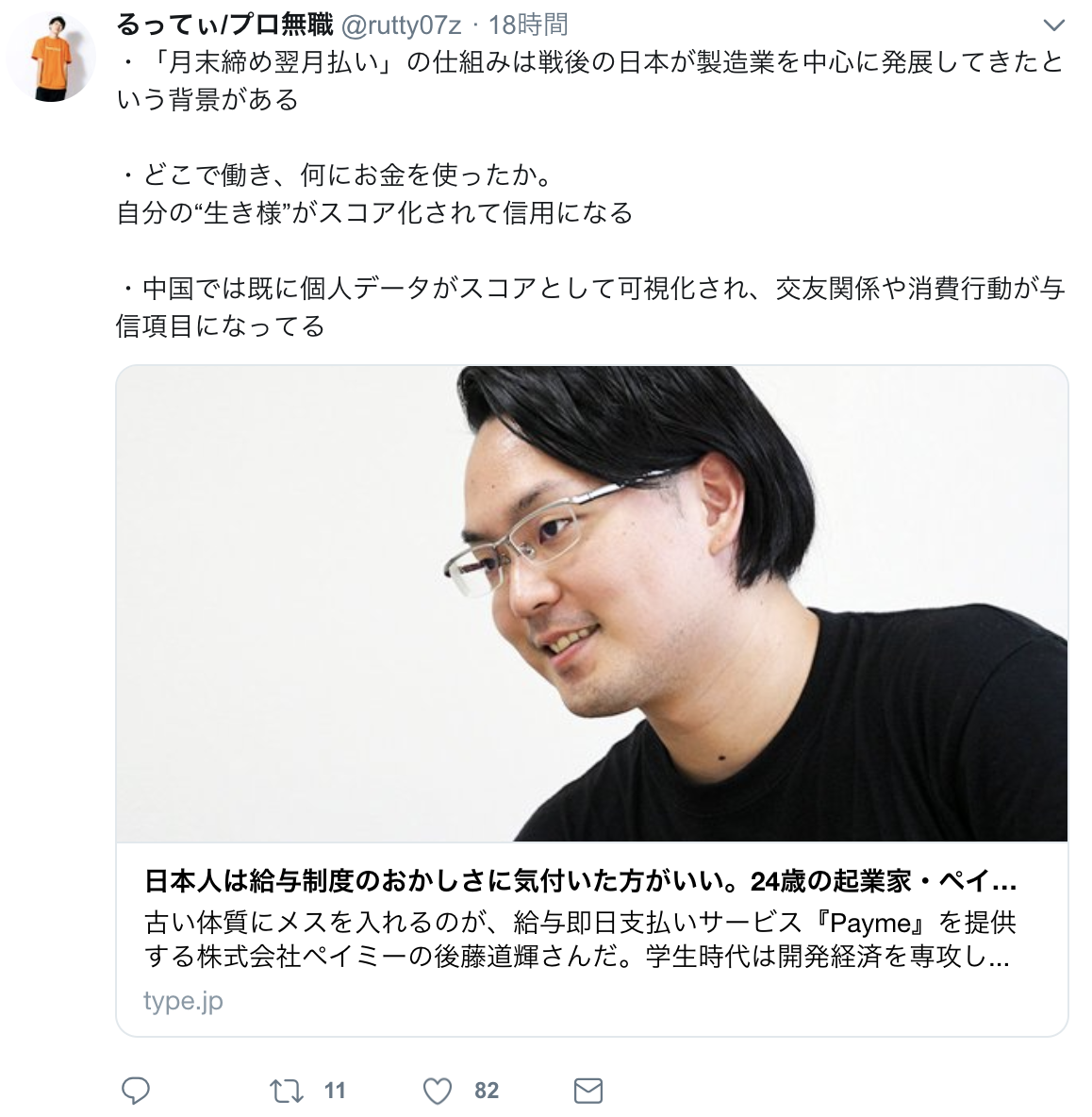
Task: Open the profile avatar with orange shirt
Action: [52, 57]
